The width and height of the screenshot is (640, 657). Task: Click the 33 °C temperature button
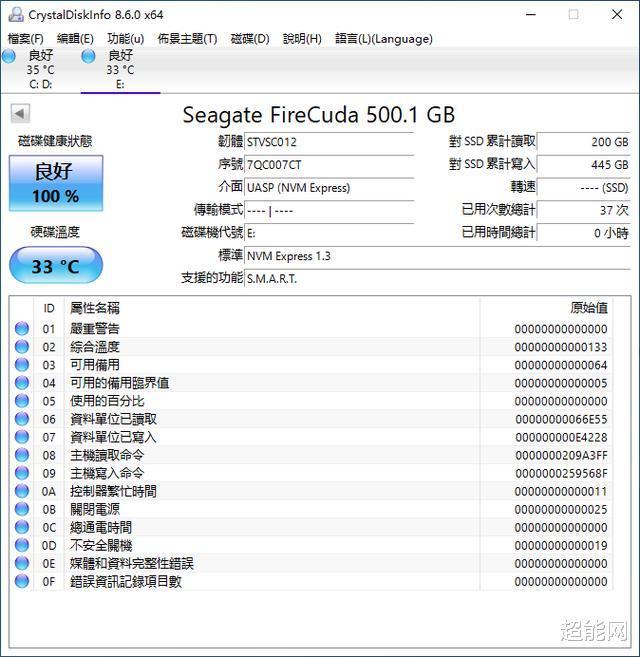56,265
